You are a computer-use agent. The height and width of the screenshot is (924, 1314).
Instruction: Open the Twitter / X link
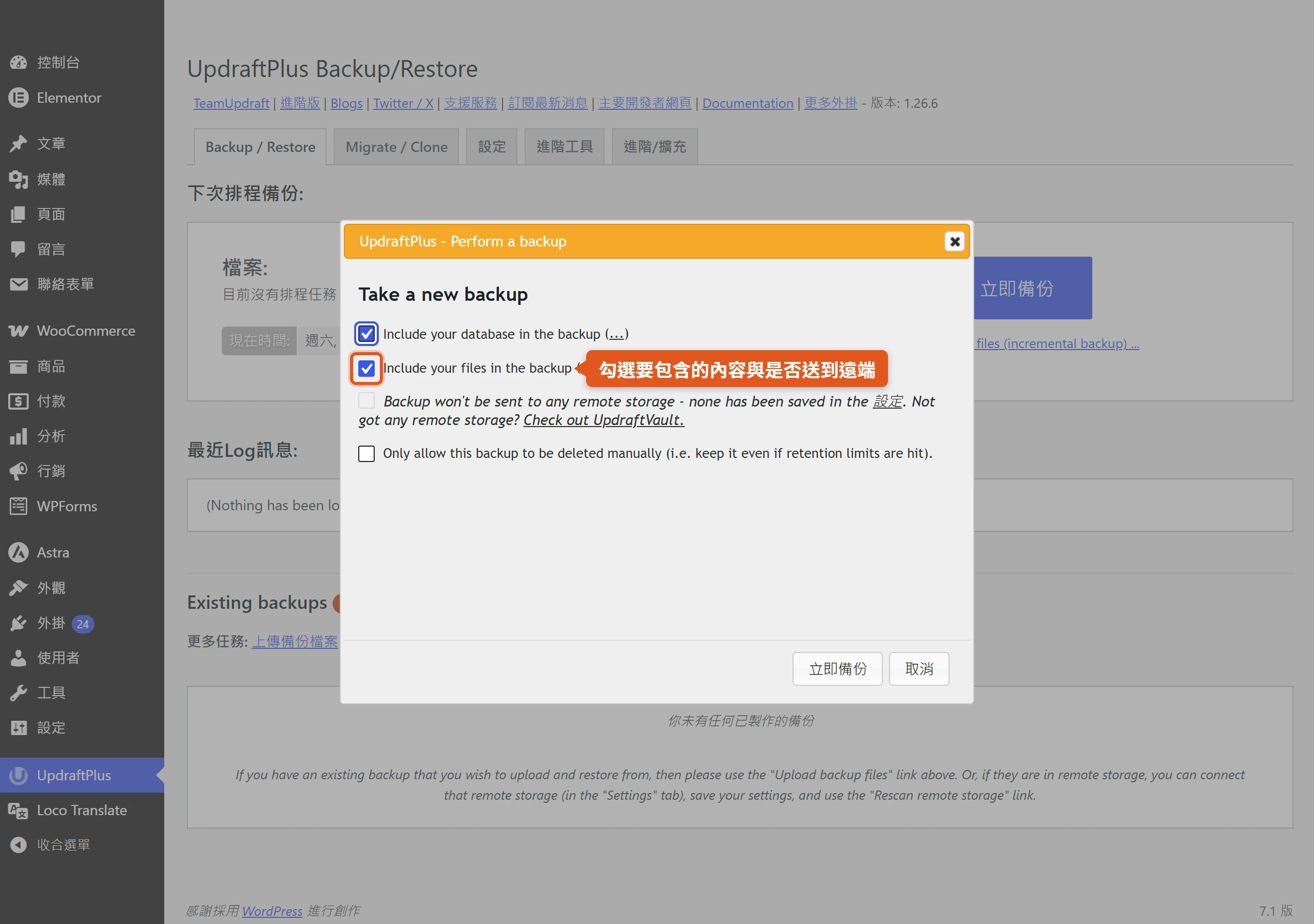point(403,103)
